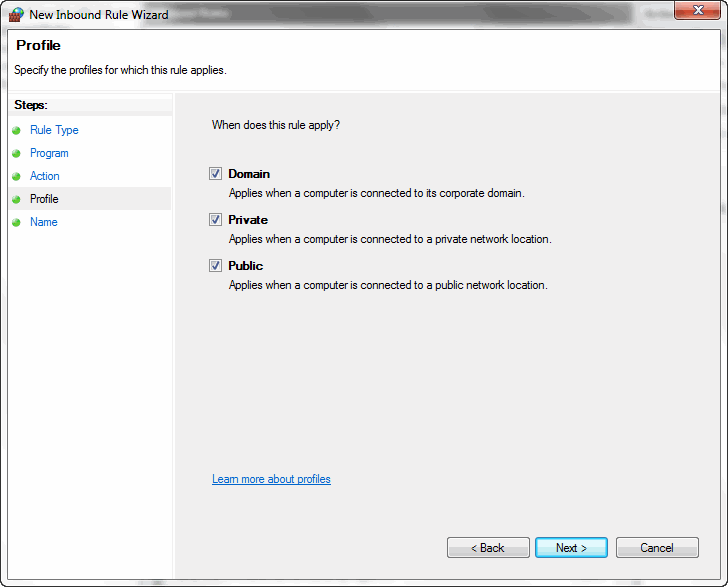The image size is (728, 587).
Task: Switch to the Name step
Action: pyautogui.click(x=44, y=222)
